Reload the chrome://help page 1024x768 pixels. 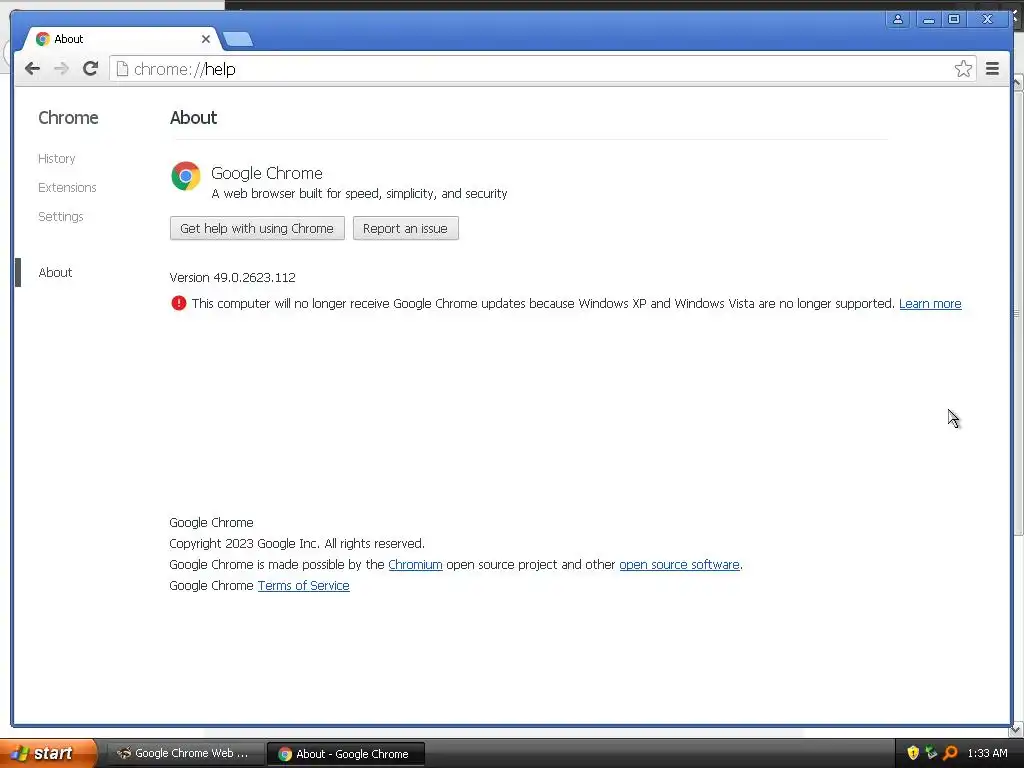[91, 69]
